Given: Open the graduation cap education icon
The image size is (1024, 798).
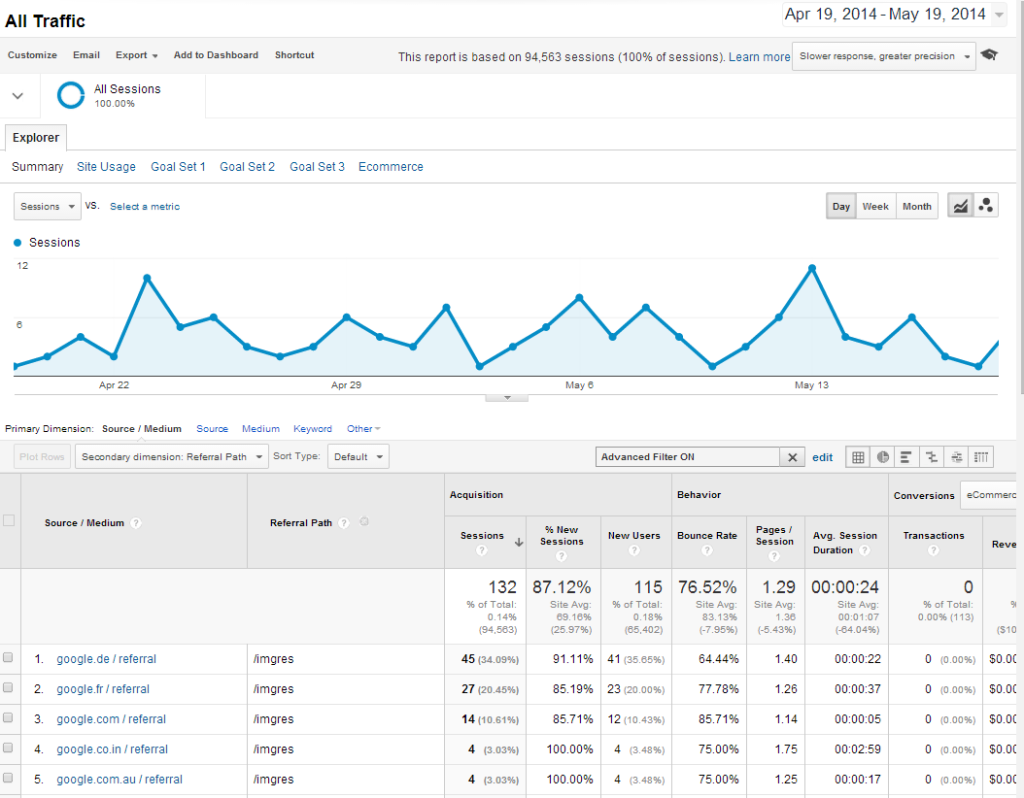Looking at the screenshot, I should click(x=989, y=55).
